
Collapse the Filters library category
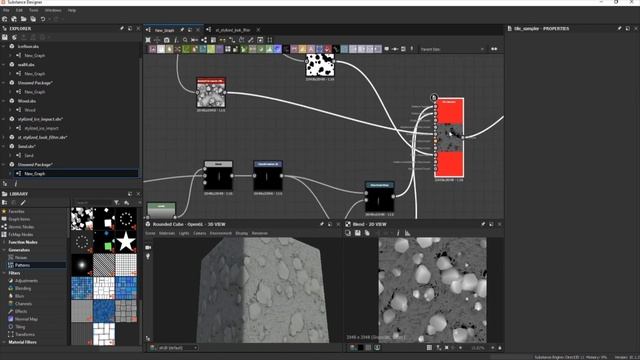click(x=4, y=273)
